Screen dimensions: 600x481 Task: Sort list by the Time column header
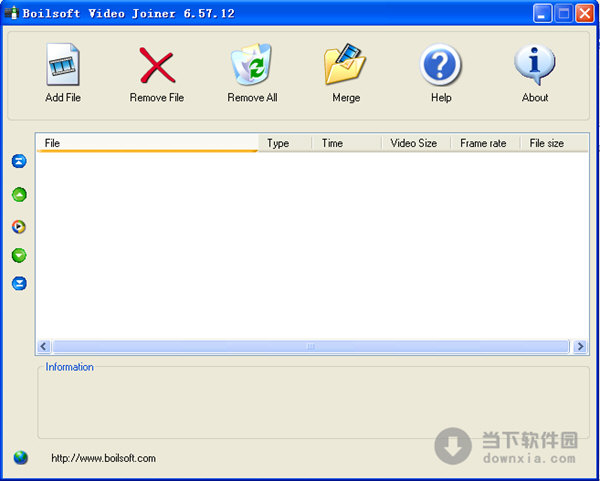[346, 143]
